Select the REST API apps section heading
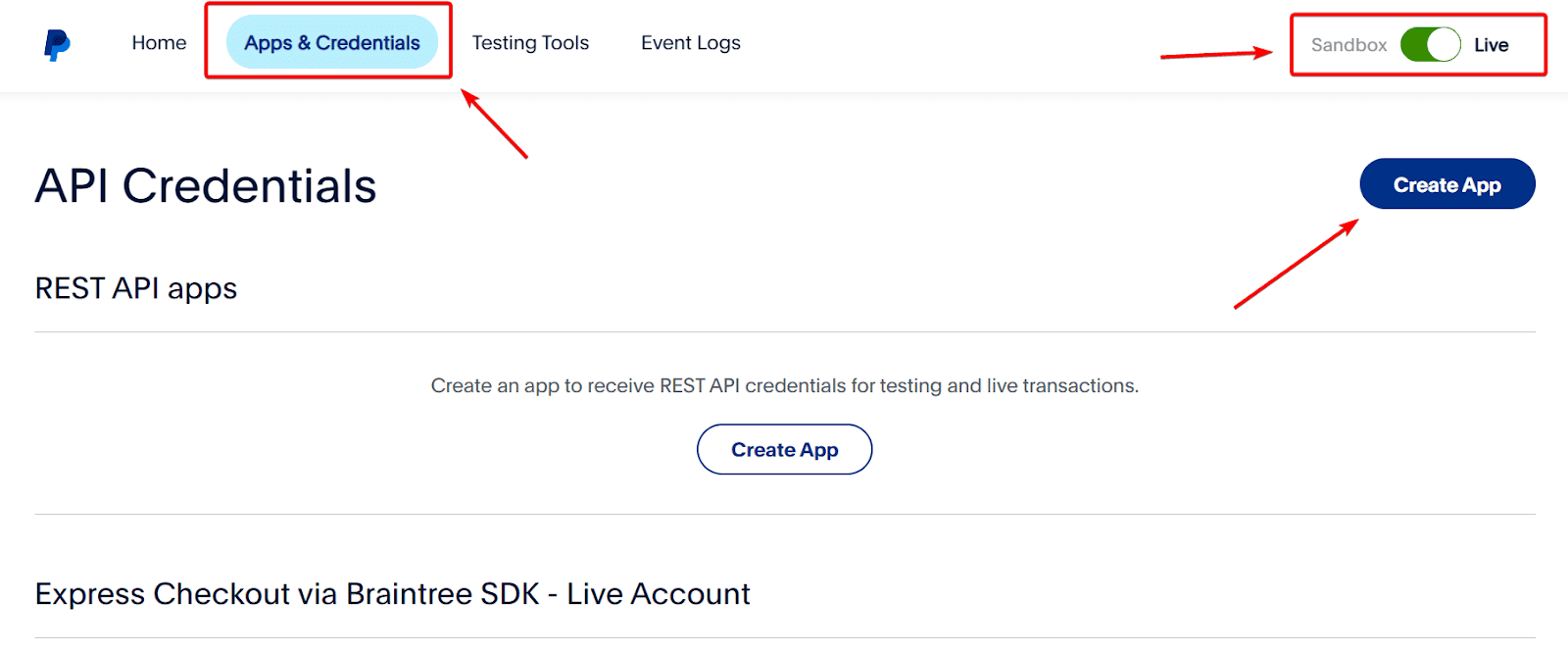This screenshot has width=1568, height=652. (136, 288)
